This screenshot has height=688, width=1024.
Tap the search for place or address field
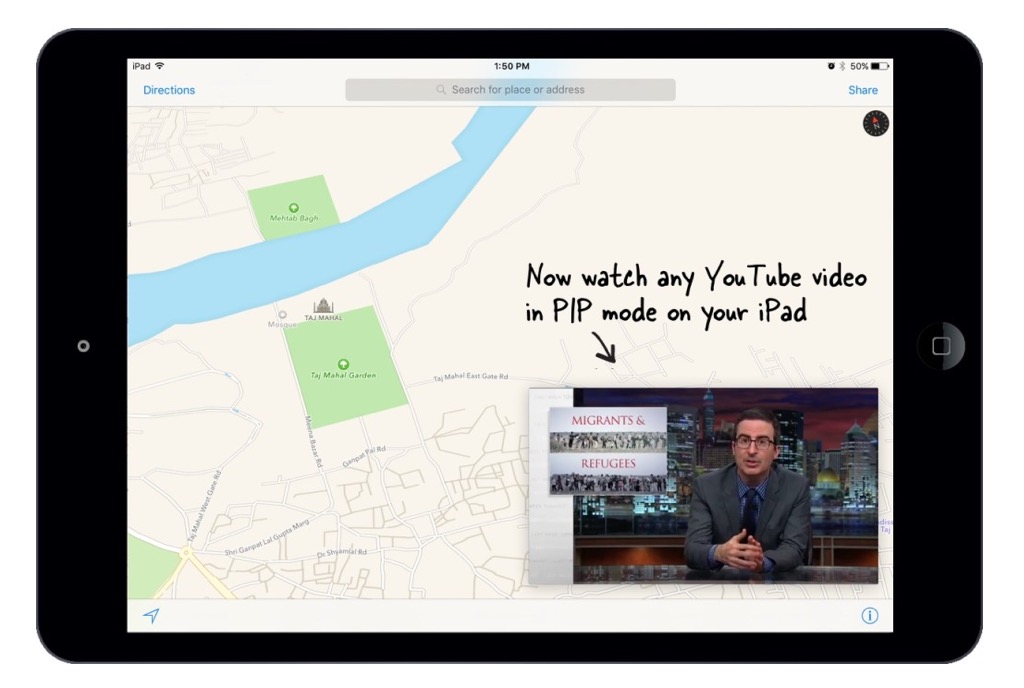click(510, 90)
